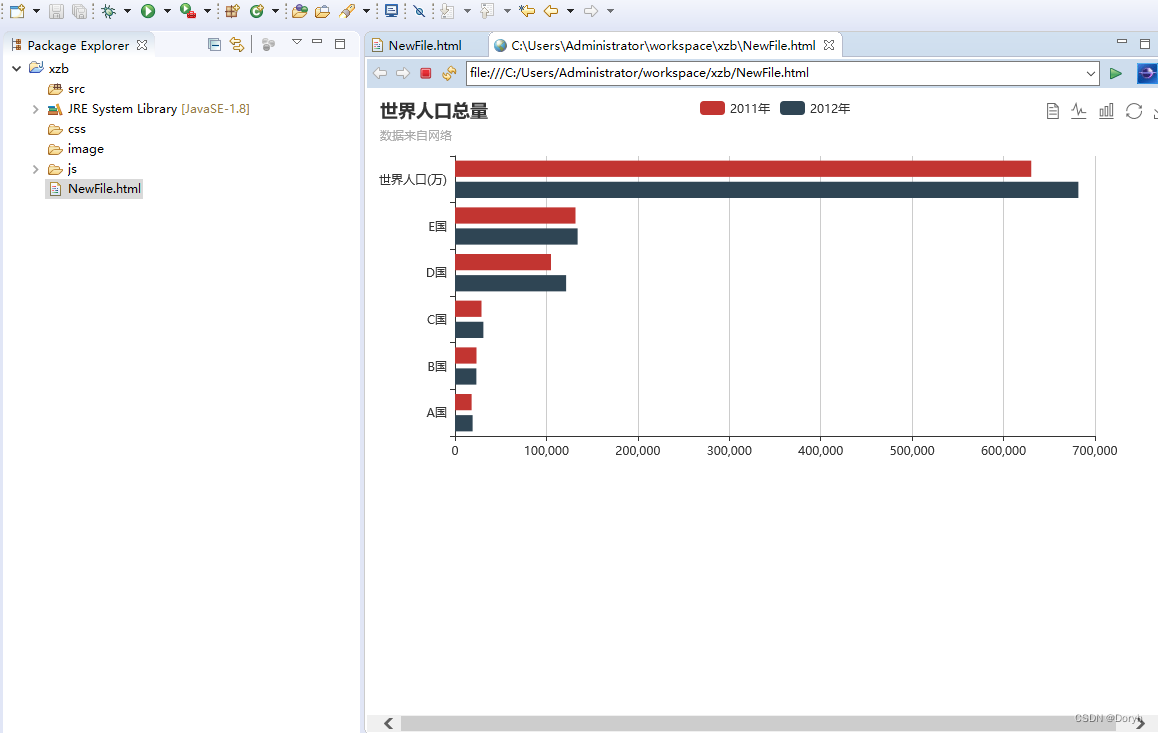
Task: Minimize the editor area
Action: (1122, 42)
